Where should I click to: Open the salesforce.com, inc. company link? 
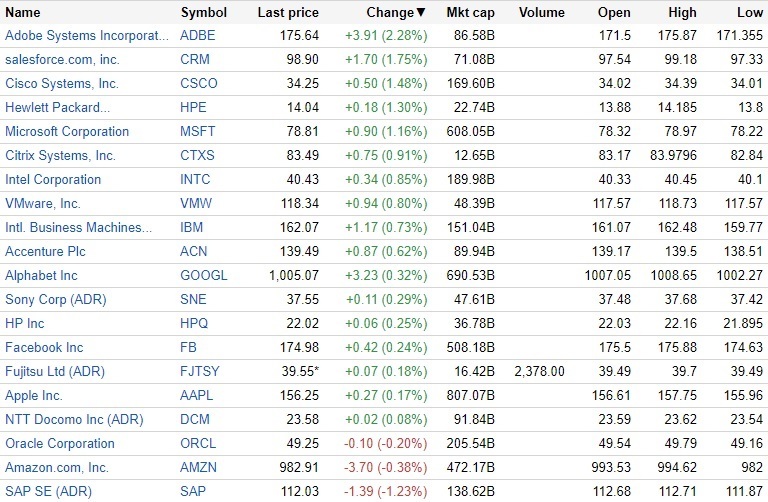(62, 59)
